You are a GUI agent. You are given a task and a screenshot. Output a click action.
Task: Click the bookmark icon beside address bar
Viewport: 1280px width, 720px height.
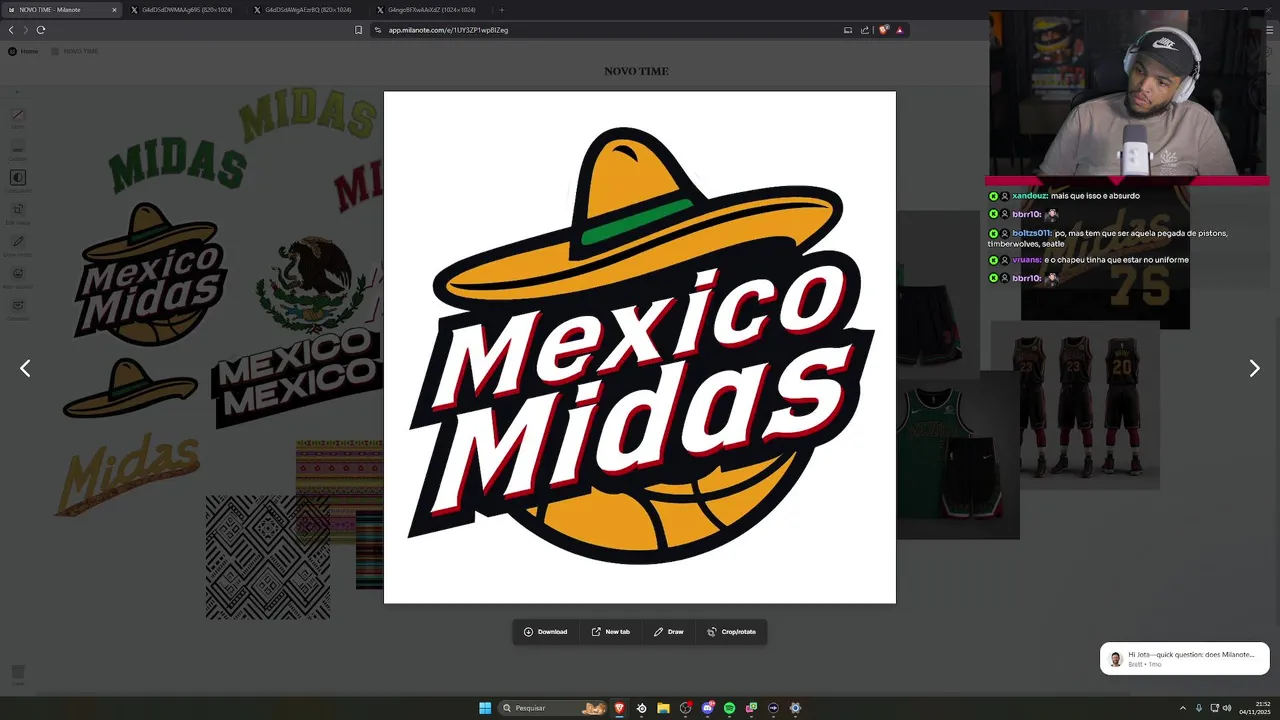point(358,30)
